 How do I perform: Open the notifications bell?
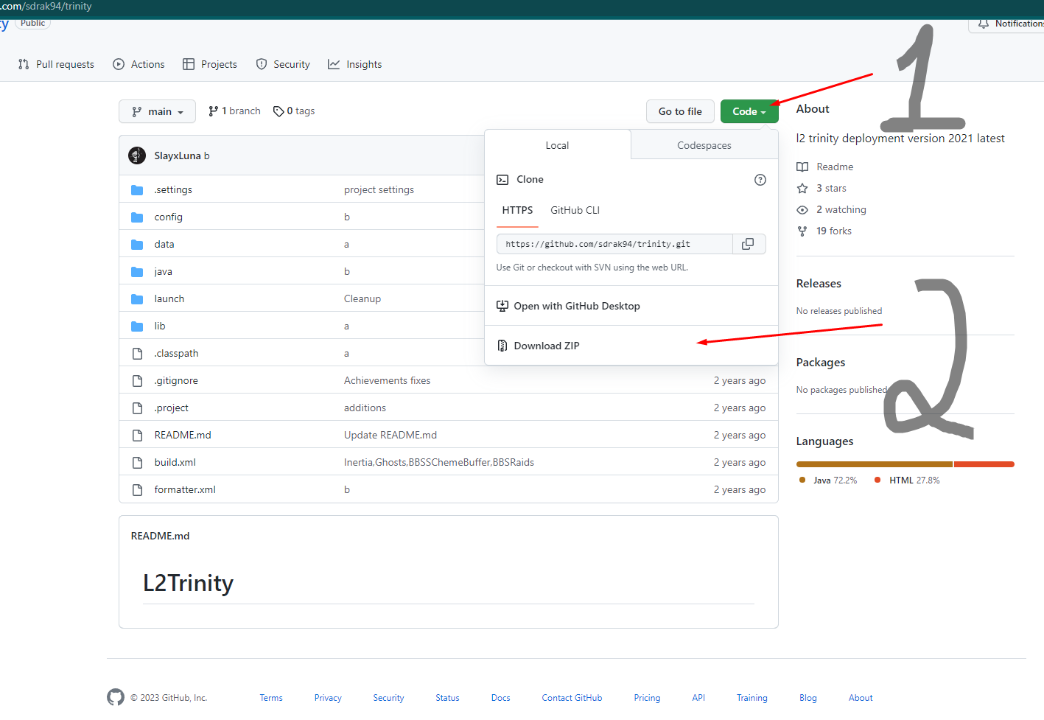point(983,24)
